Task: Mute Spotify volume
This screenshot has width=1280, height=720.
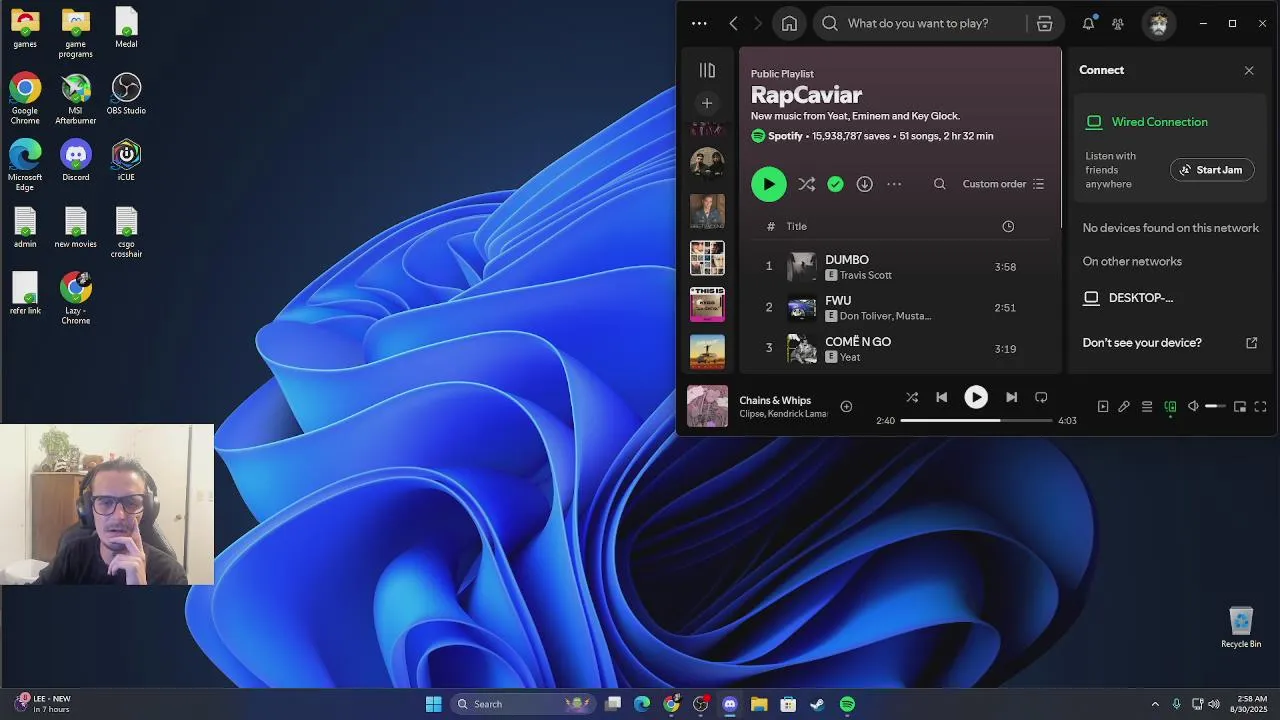Action: [x=1193, y=407]
